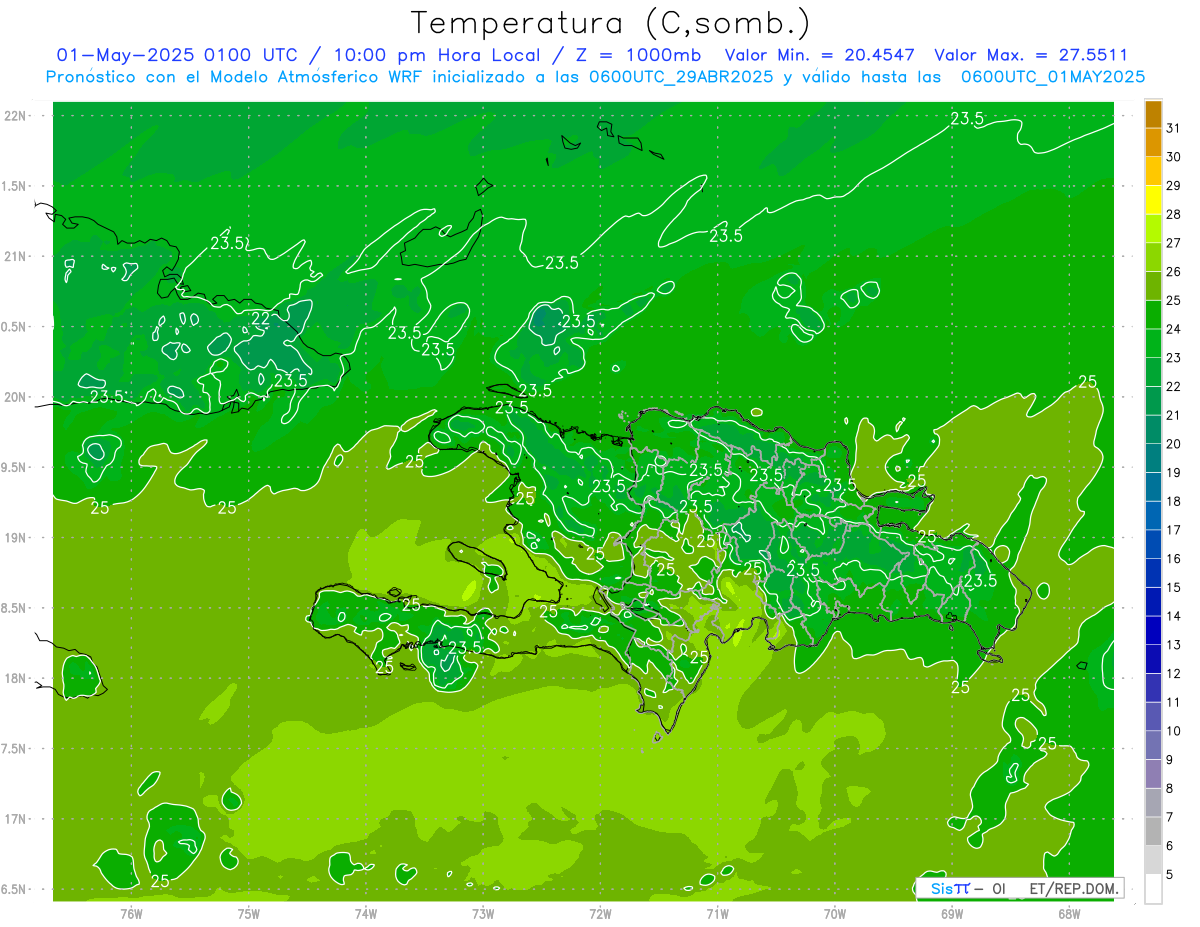The width and height of the screenshot is (1200, 927).
Task: Click the map title "Temperatura (C,somb.)"
Action: pos(610,23)
